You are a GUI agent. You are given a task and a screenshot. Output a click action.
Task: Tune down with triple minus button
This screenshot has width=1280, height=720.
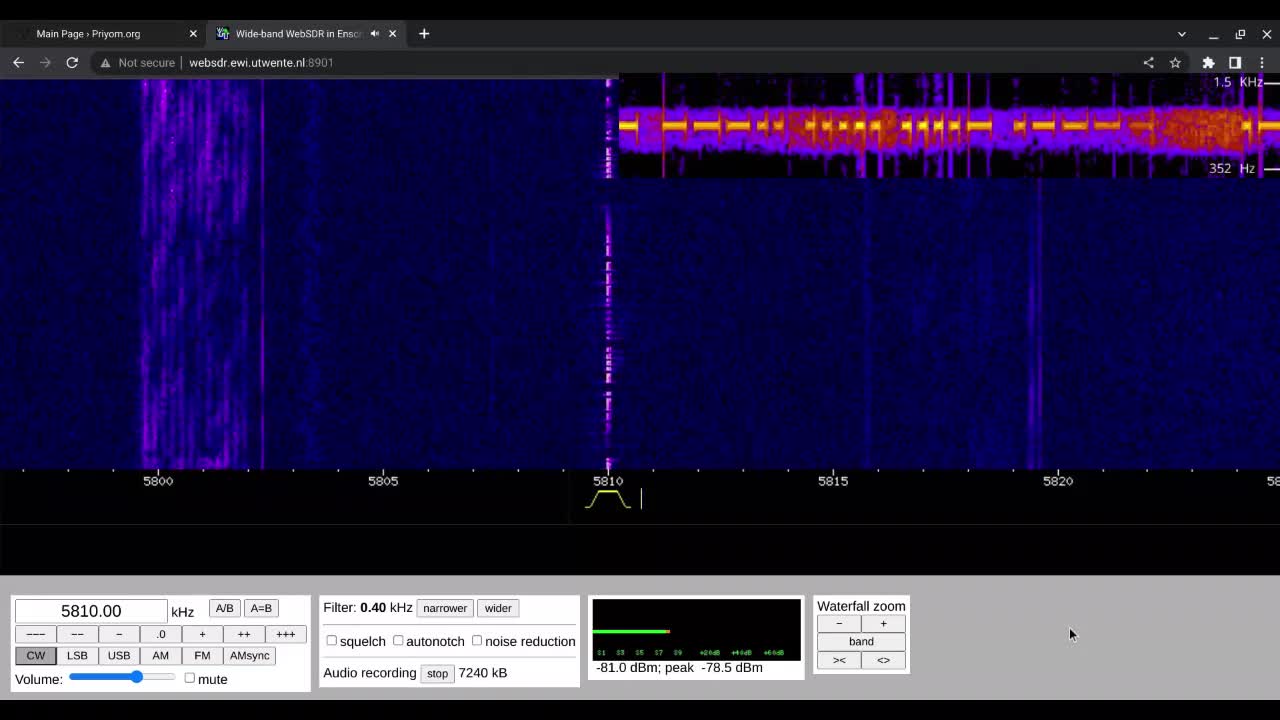coord(35,634)
